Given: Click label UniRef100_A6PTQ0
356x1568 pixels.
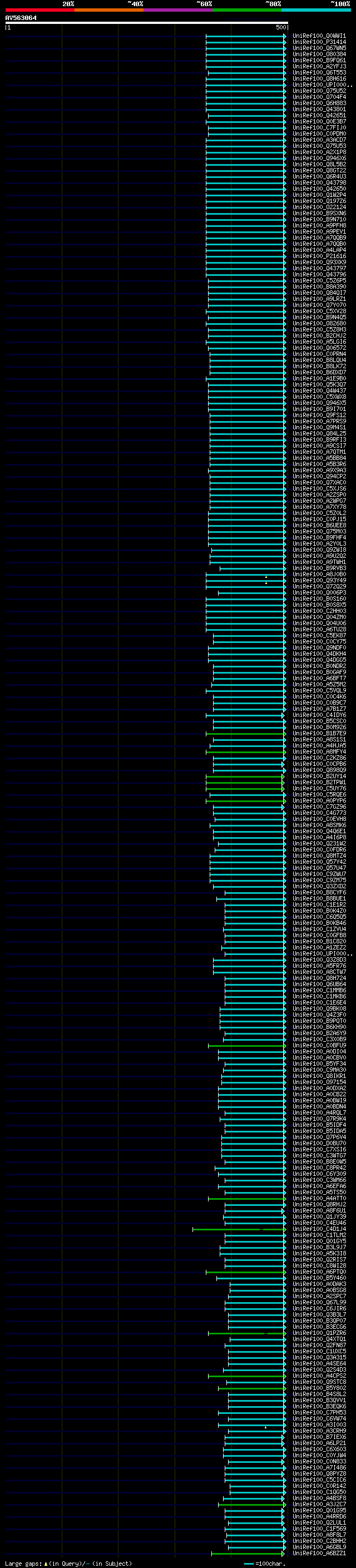Looking at the screenshot, I should tap(319, 1272).
